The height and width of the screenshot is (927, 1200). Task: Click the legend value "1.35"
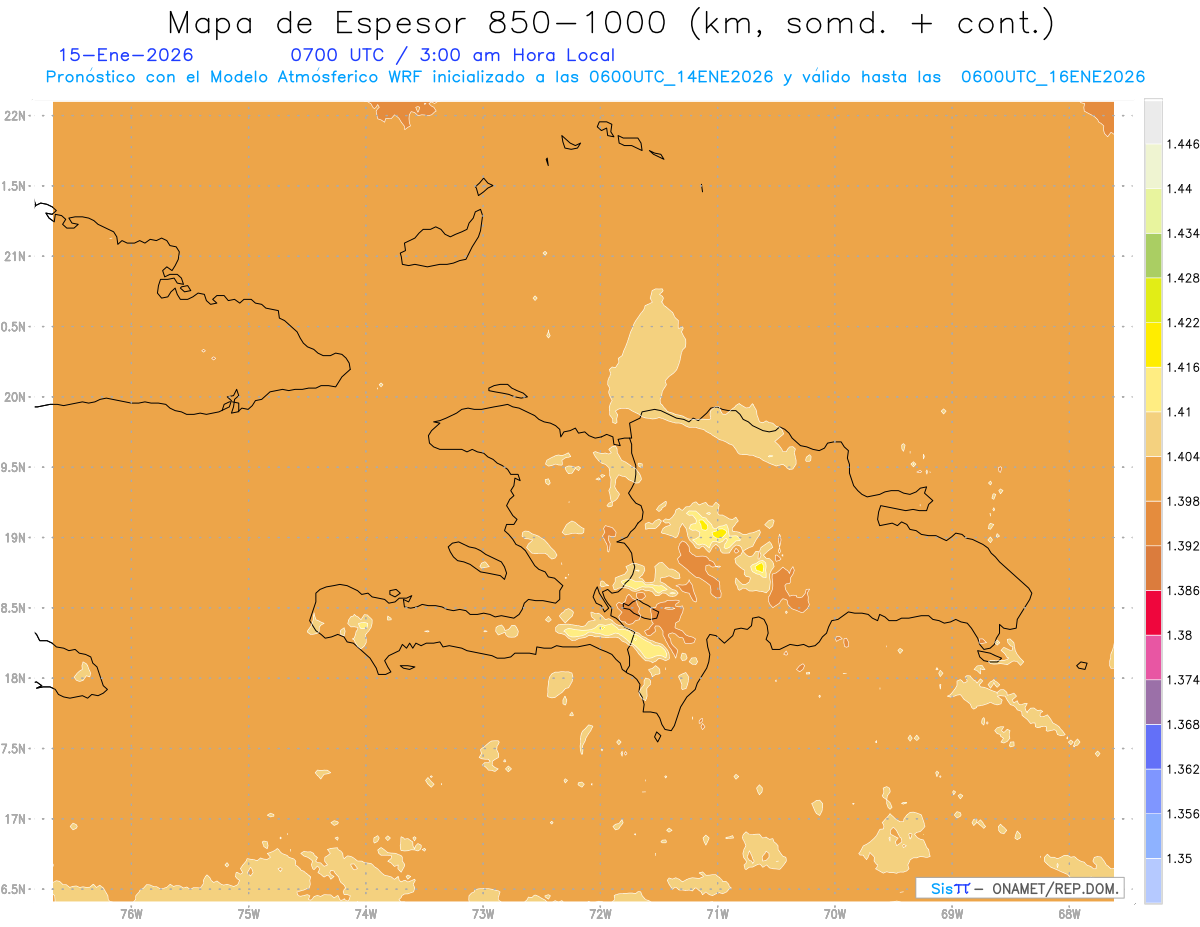[1179, 858]
